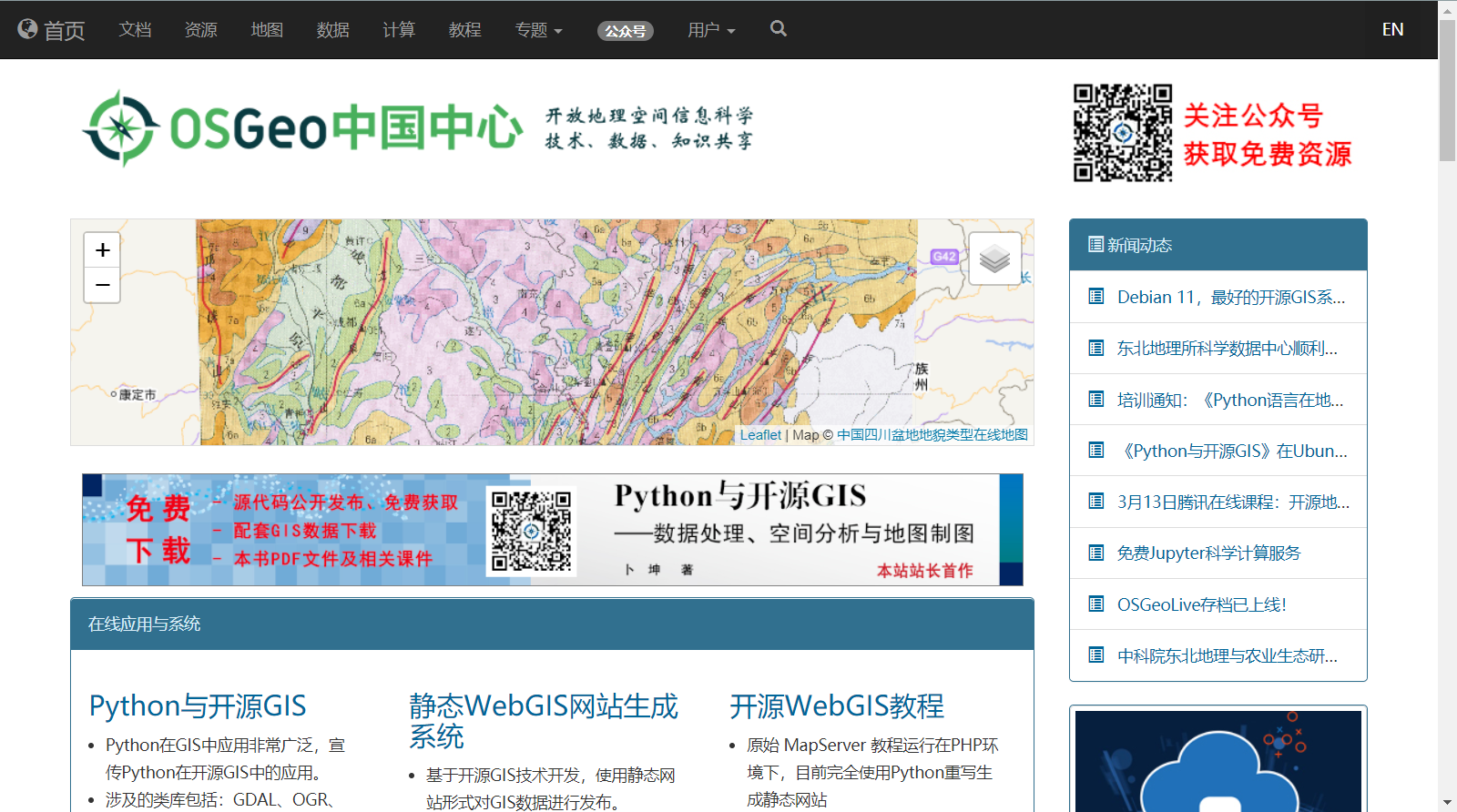1457x812 pixels.
Task: Open 培训通知 Python语言 news item
Action: tap(1230, 400)
